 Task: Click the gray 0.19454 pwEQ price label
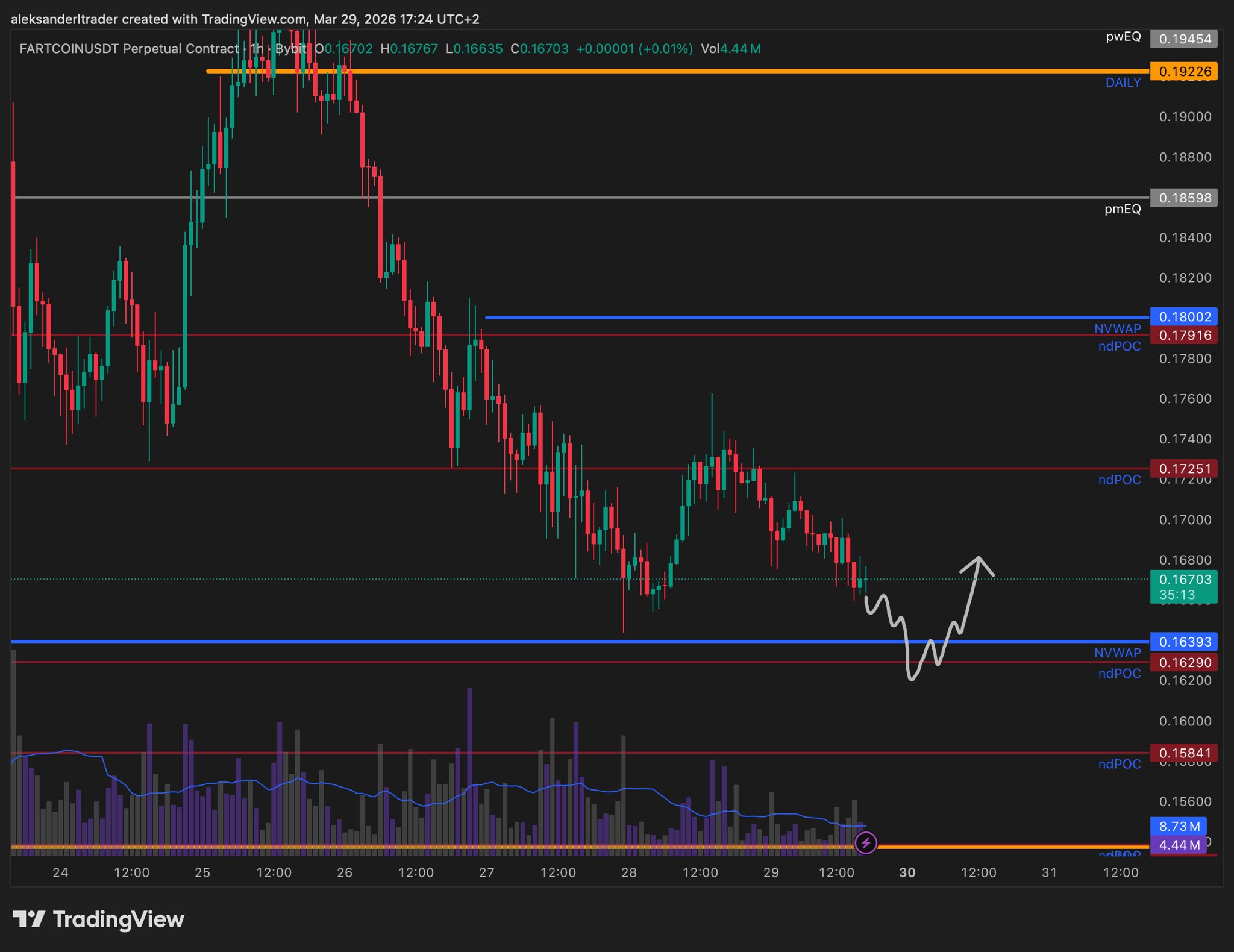tap(1183, 39)
